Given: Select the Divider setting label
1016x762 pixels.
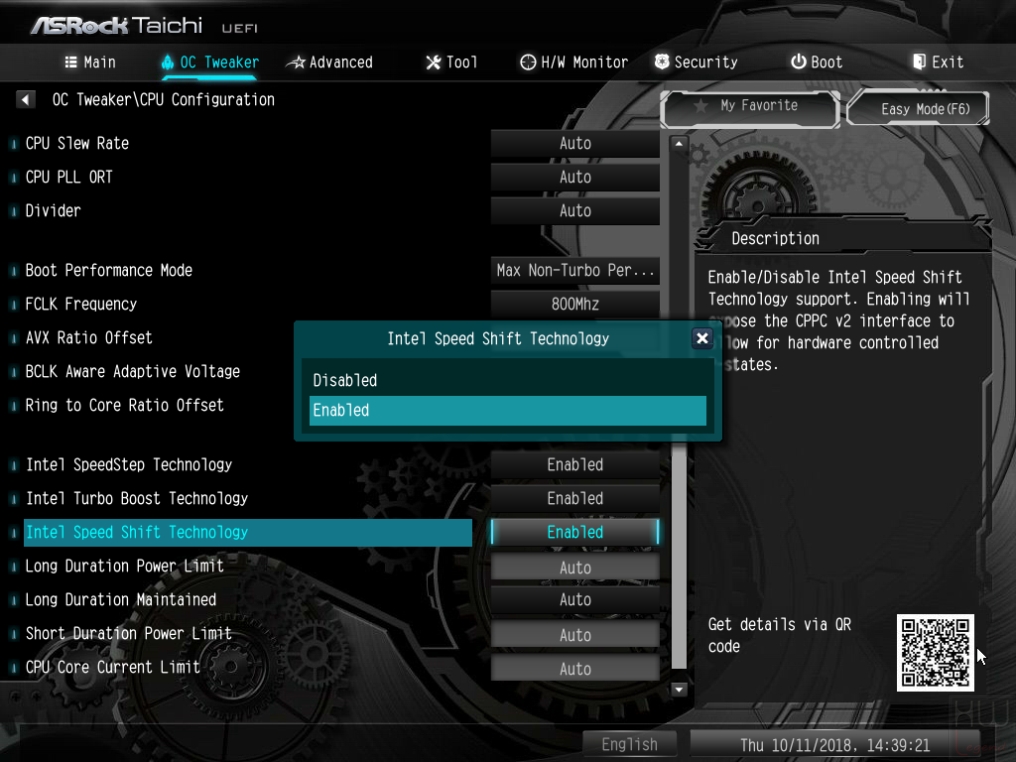Looking at the screenshot, I should pos(53,211).
